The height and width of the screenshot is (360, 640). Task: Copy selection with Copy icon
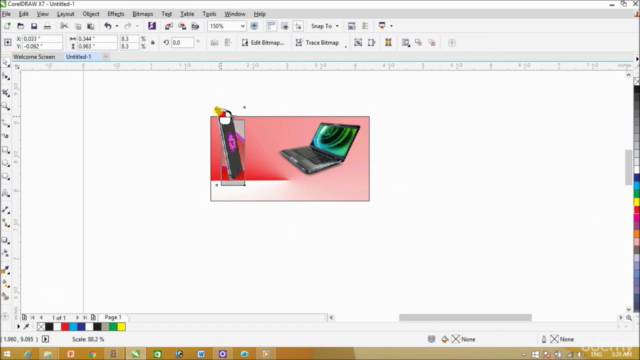[78, 26]
